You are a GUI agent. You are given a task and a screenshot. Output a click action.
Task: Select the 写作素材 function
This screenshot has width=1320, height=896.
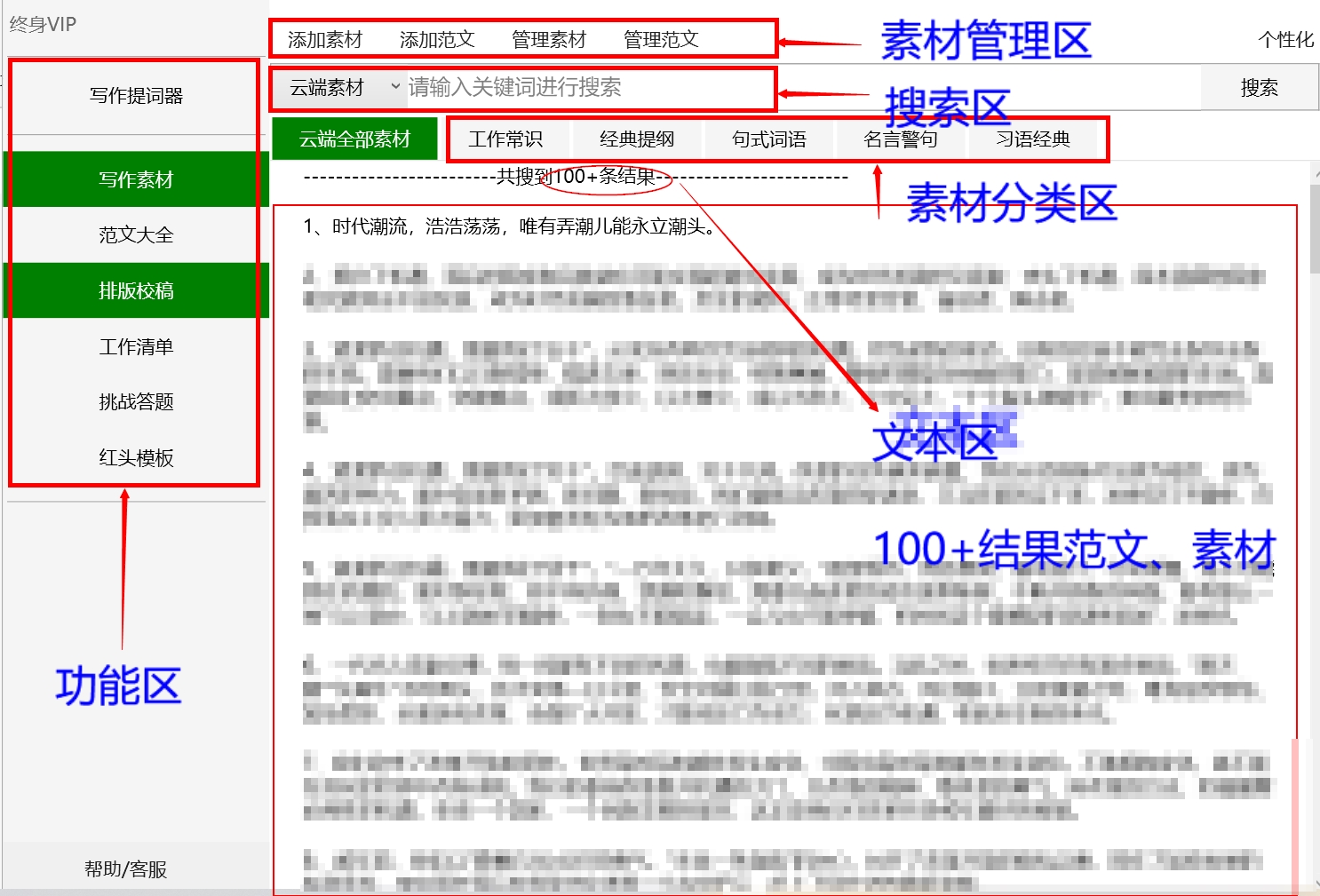pos(133,179)
